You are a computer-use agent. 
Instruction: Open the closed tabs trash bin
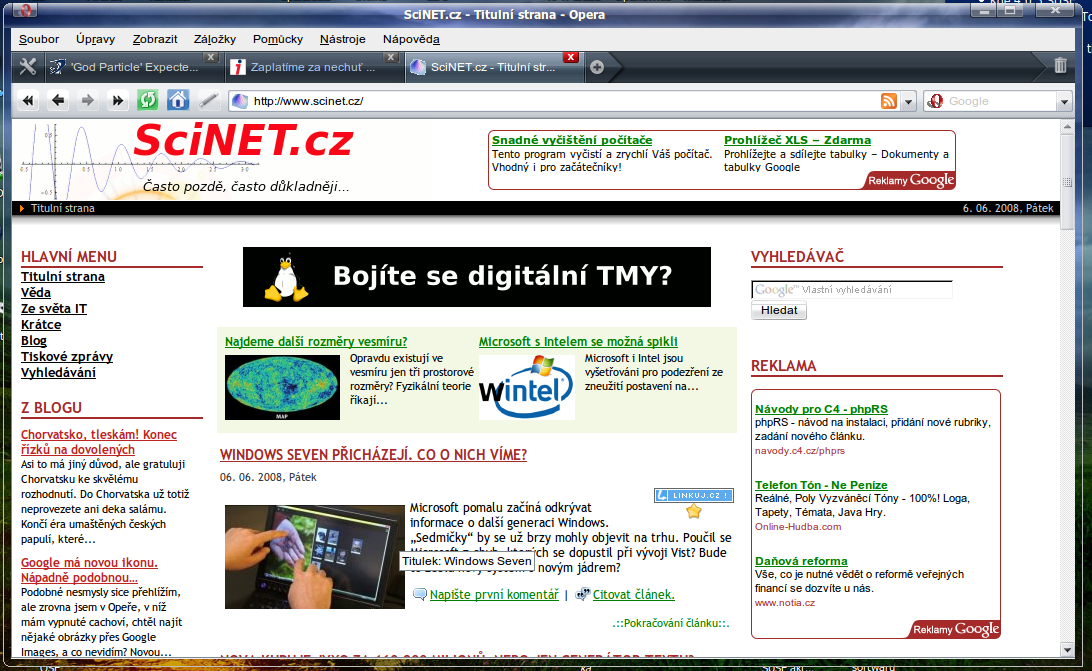pos(1060,65)
